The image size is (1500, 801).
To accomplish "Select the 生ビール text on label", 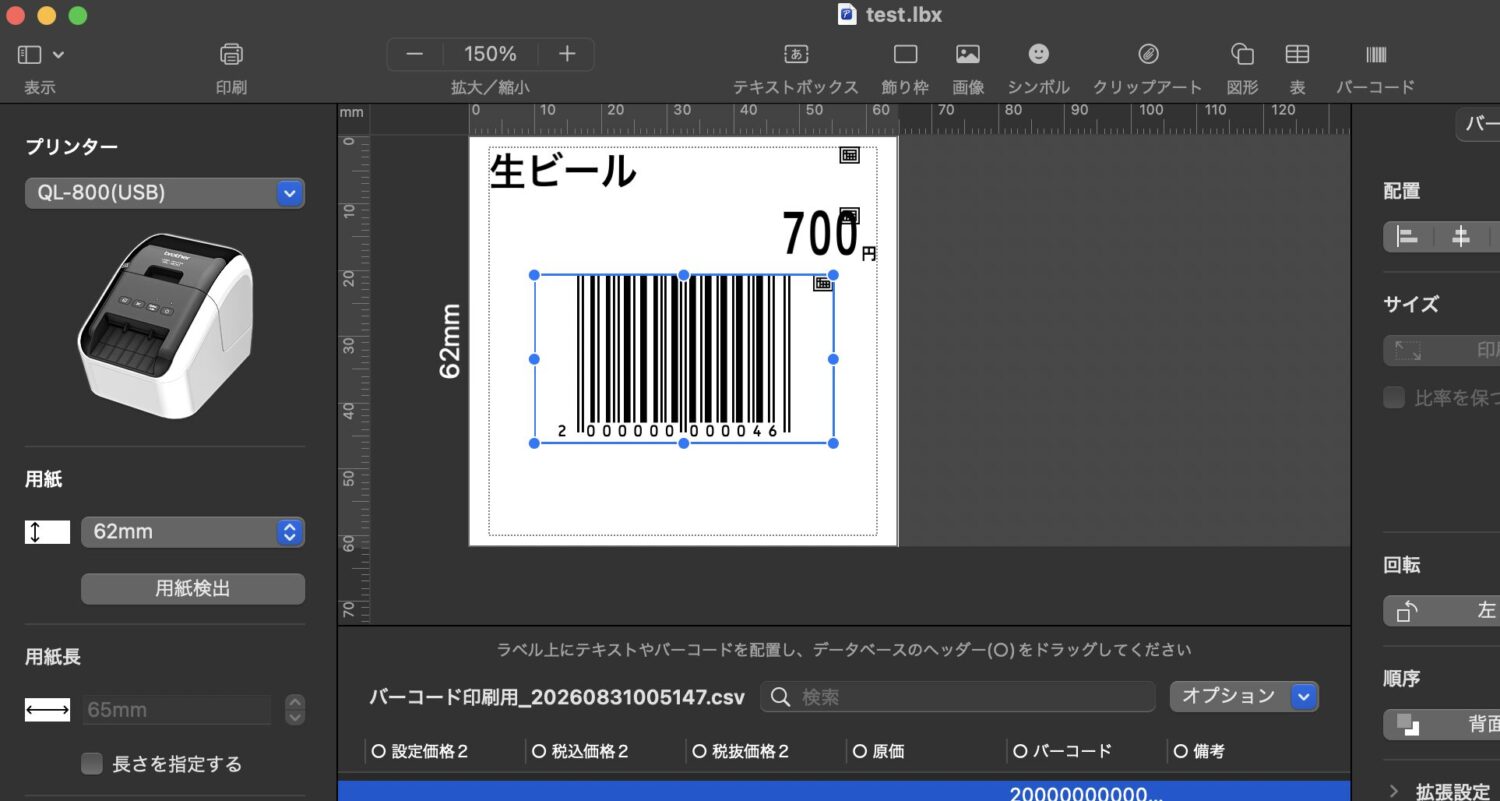I will point(563,171).
